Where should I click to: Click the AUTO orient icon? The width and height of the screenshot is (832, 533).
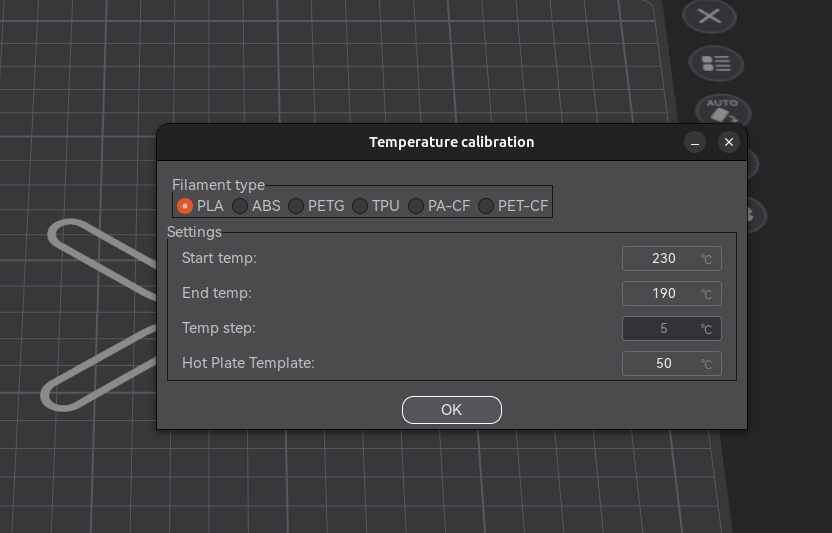723,110
